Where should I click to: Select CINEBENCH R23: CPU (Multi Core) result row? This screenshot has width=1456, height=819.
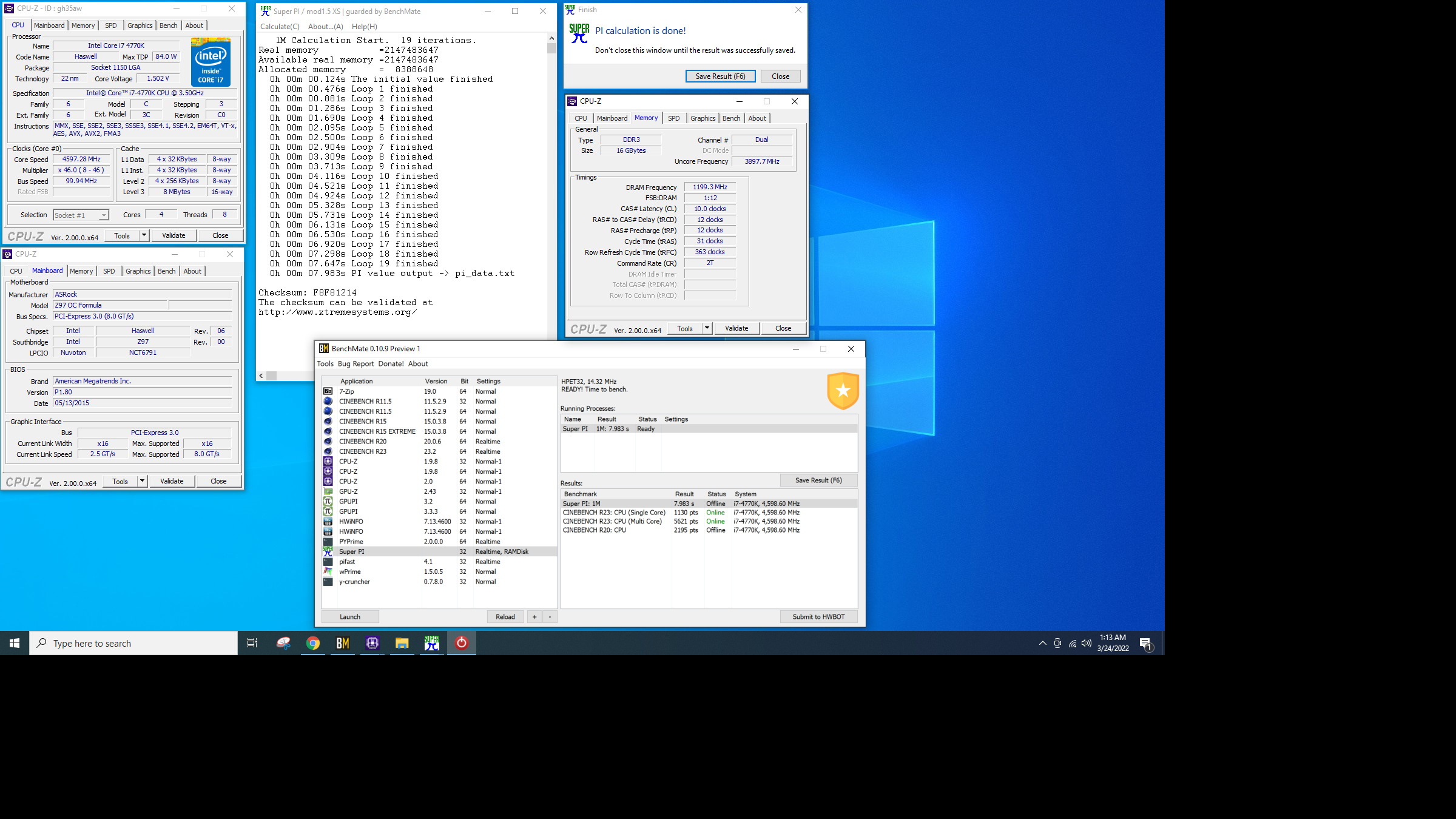pos(709,521)
